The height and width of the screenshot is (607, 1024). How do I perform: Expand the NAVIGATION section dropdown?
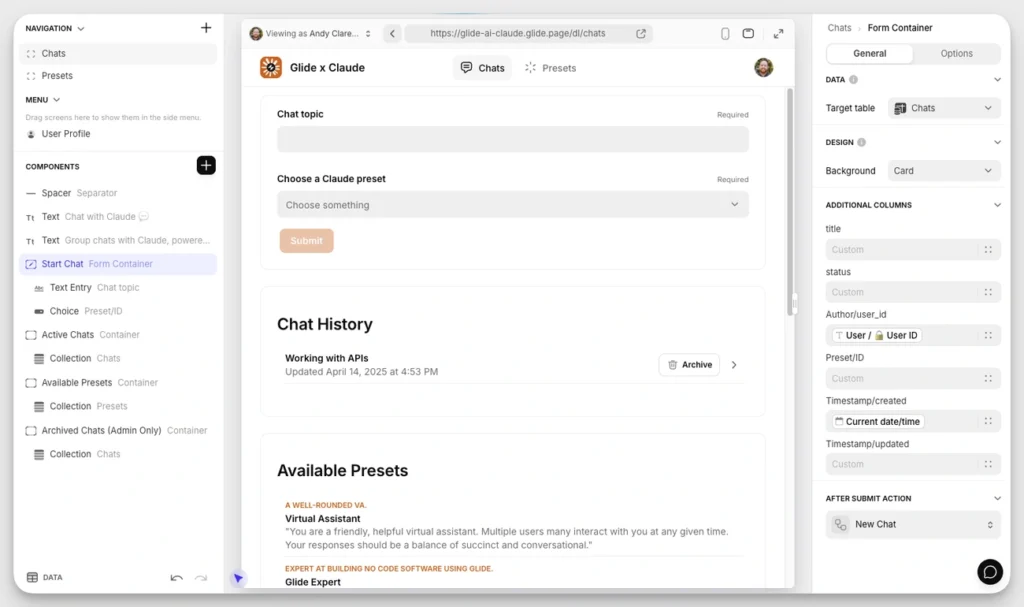[x=81, y=29]
